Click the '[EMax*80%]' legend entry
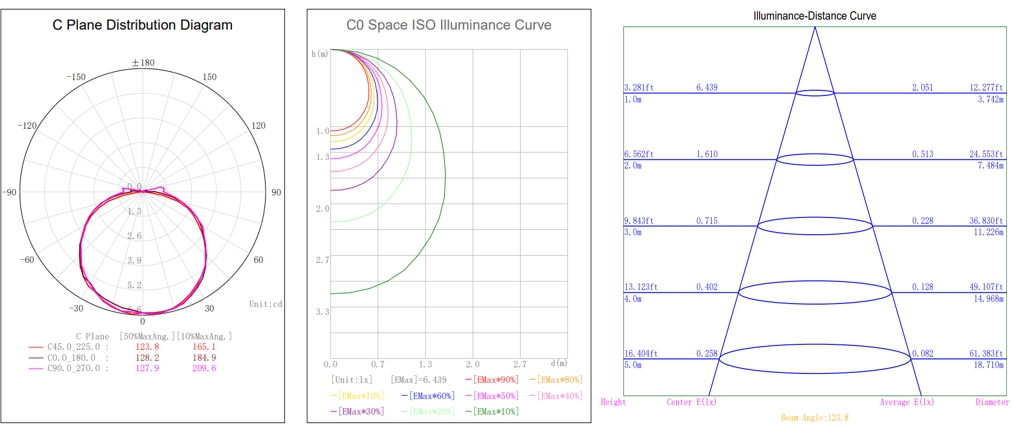Viewport: 1012px width, 427px height. [555, 379]
